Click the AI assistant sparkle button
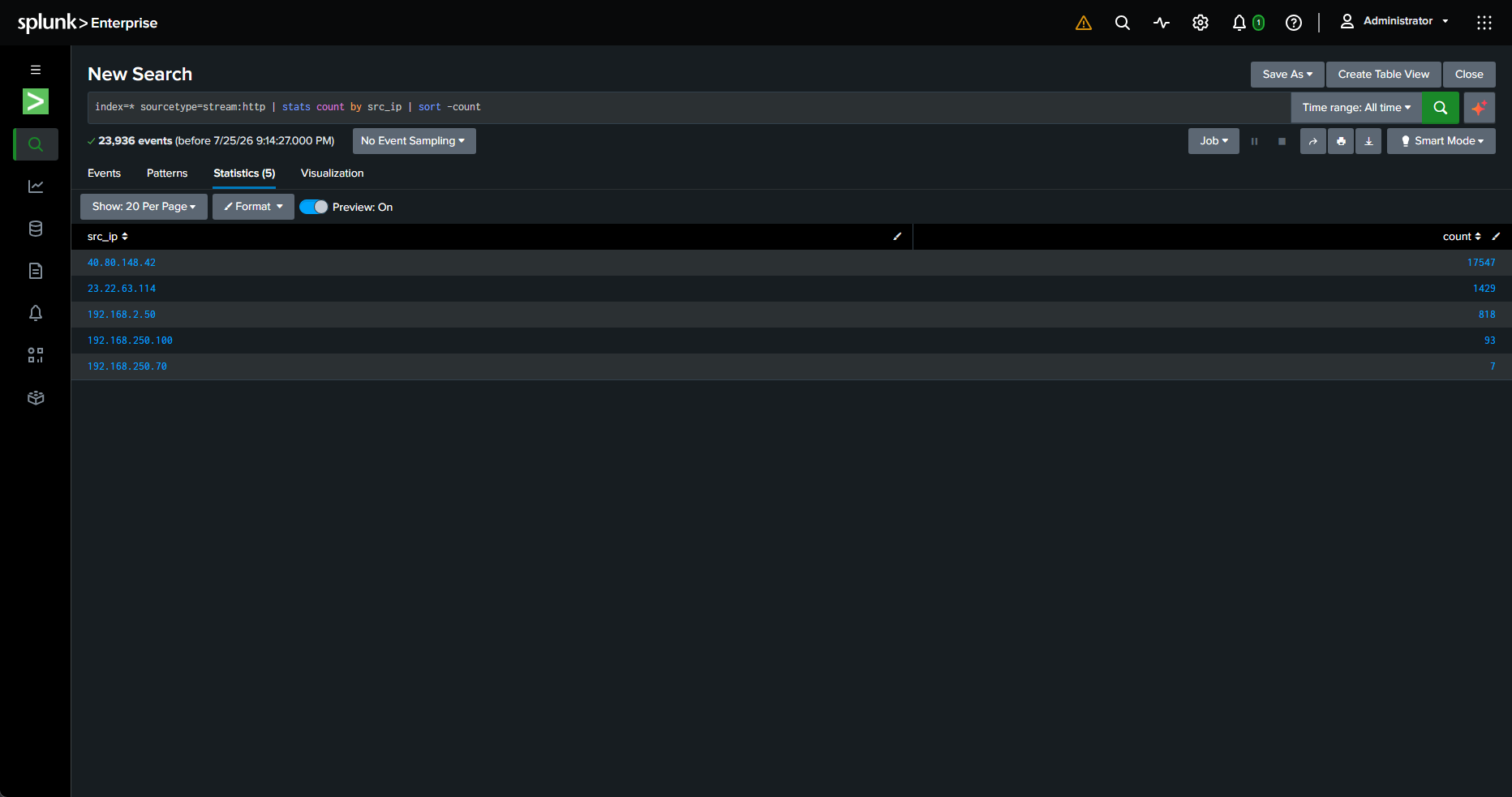This screenshot has height=797, width=1512. (x=1480, y=107)
